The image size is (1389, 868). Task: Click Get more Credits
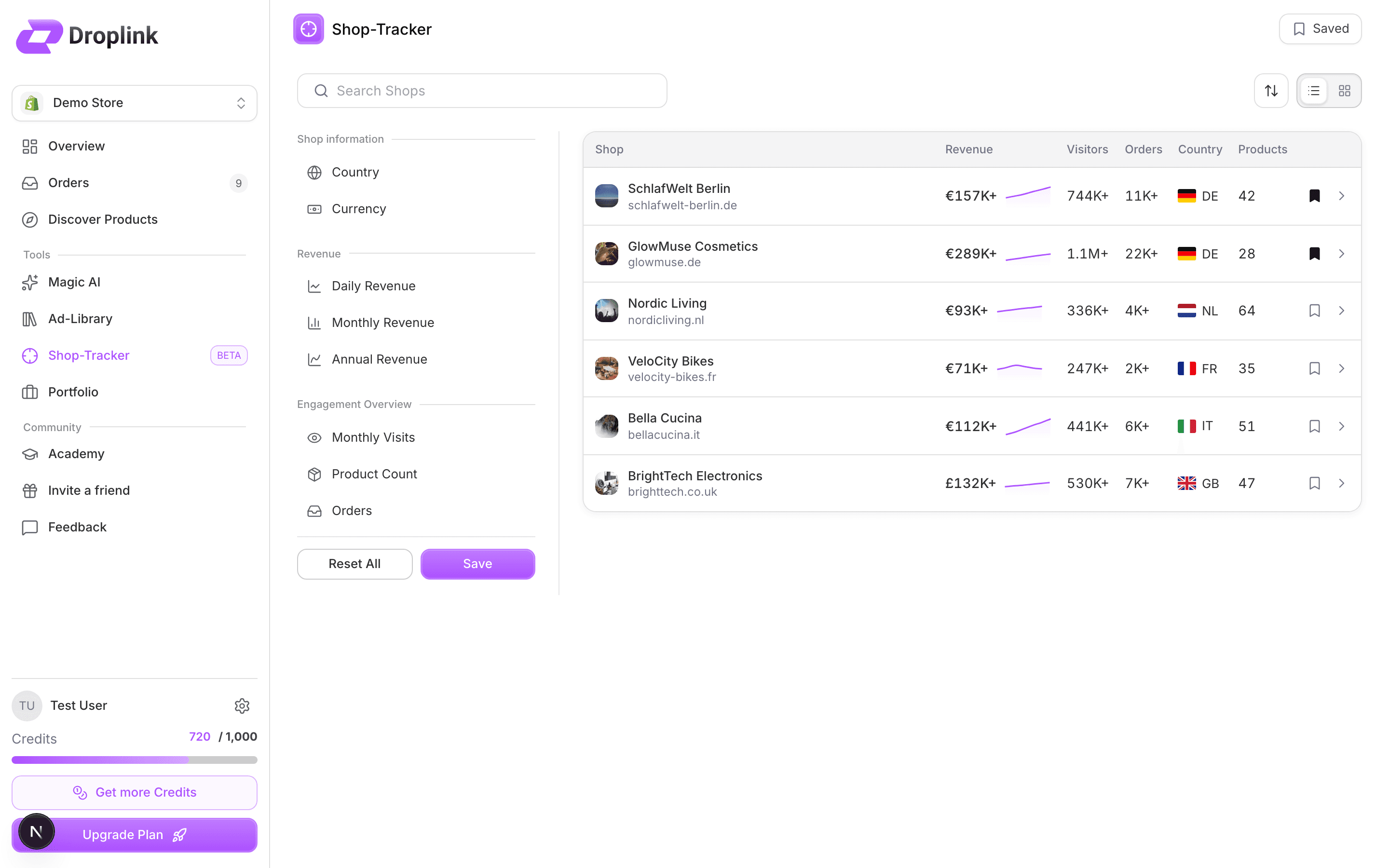(134, 792)
